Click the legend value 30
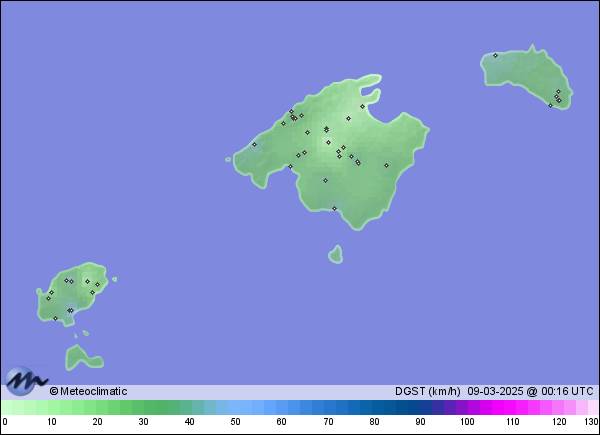This screenshot has height=435, width=600. [x=143, y=422]
